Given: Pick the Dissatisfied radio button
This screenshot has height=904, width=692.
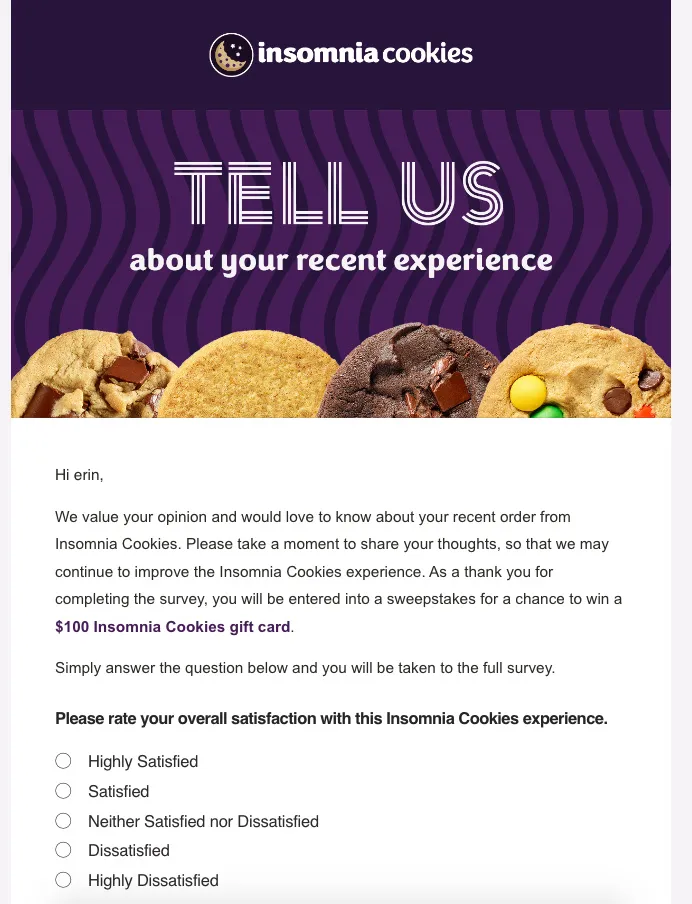Looking at the screenshot, I should pos(64,850).
